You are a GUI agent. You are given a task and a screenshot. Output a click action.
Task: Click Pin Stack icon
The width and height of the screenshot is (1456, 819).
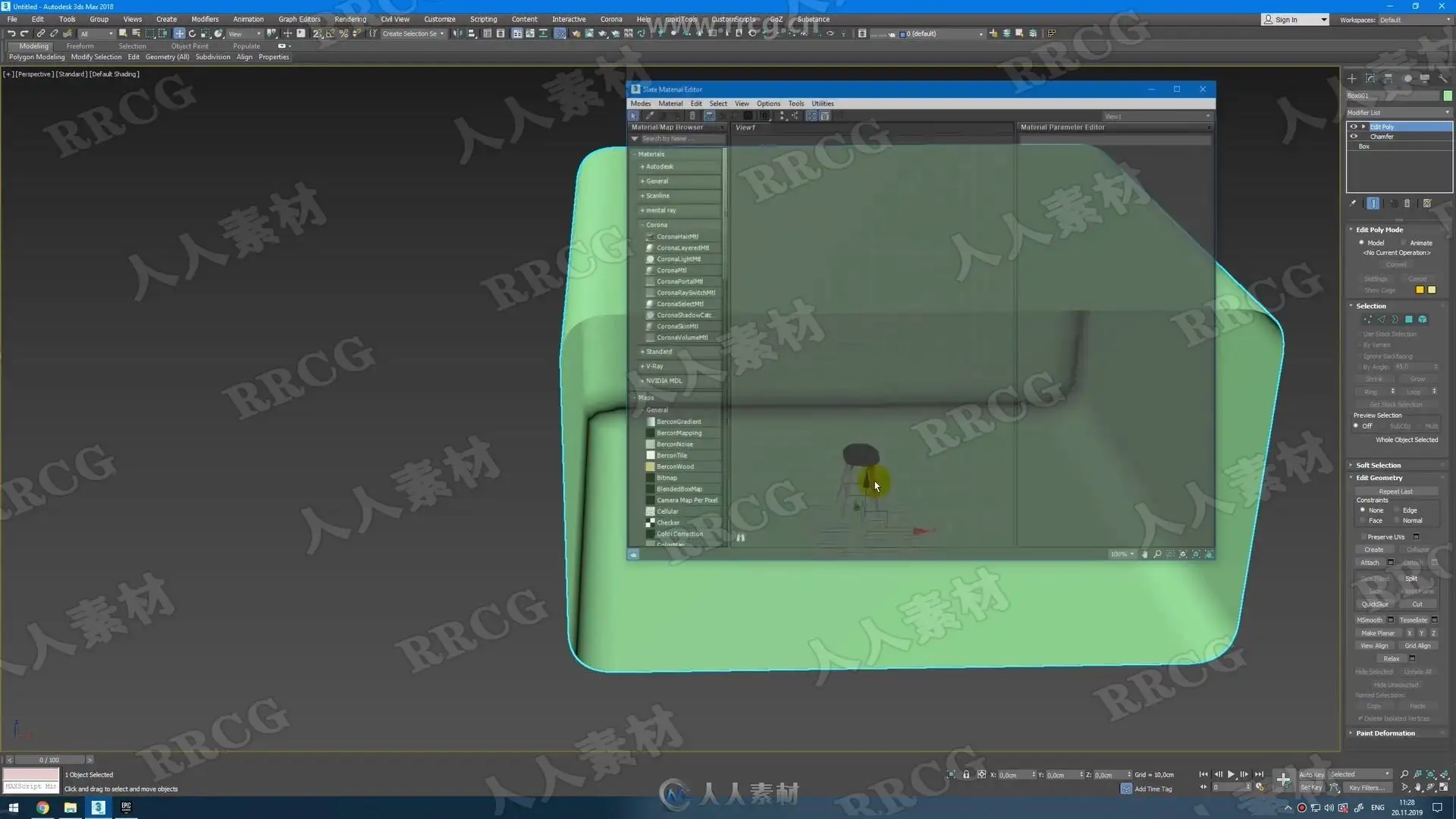pyautogui.click(x=1353, y=203)
